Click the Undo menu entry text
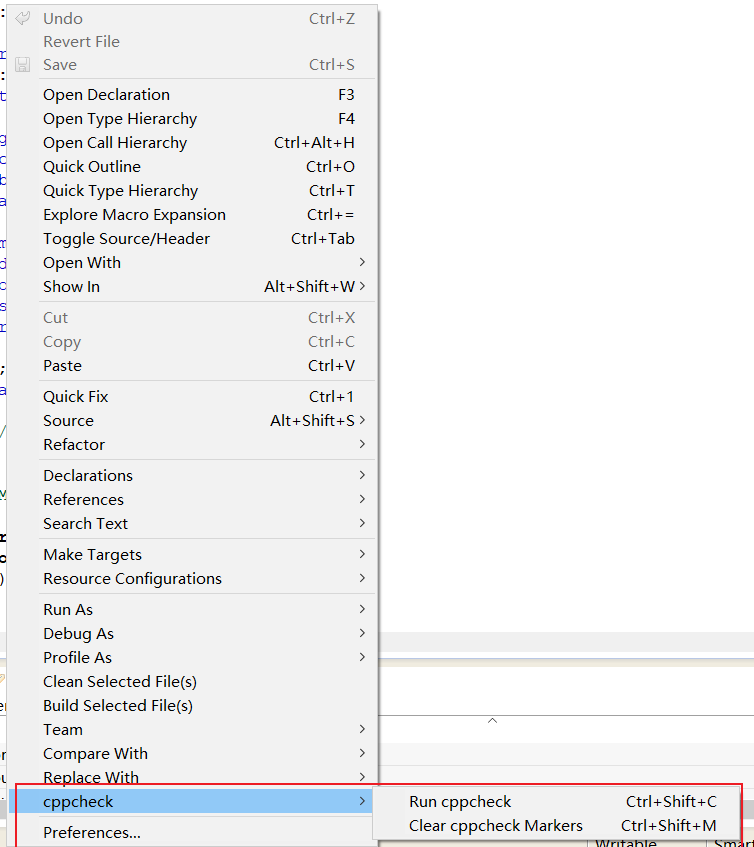Viewport: 754px width, 847px height. tap(63, 18)
